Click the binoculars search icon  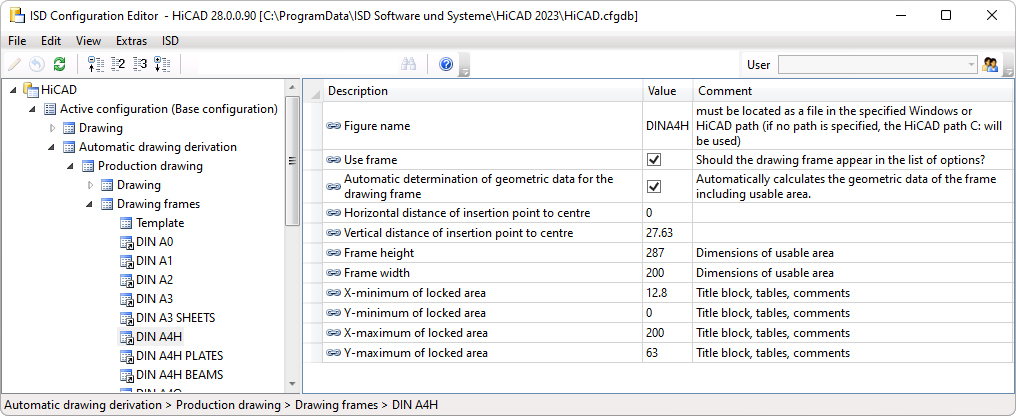pyautogui.click(x=408, y=65)
